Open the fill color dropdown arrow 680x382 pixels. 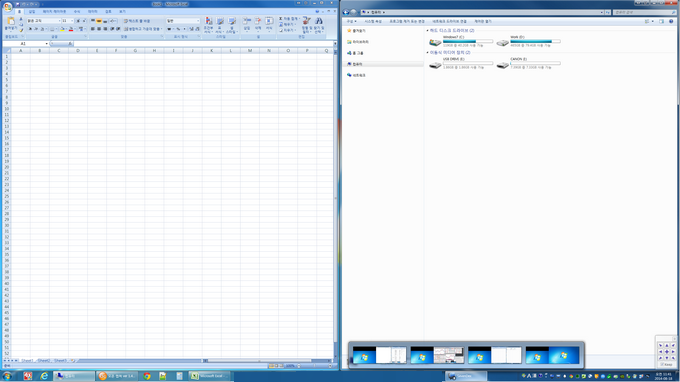[66, 29]
